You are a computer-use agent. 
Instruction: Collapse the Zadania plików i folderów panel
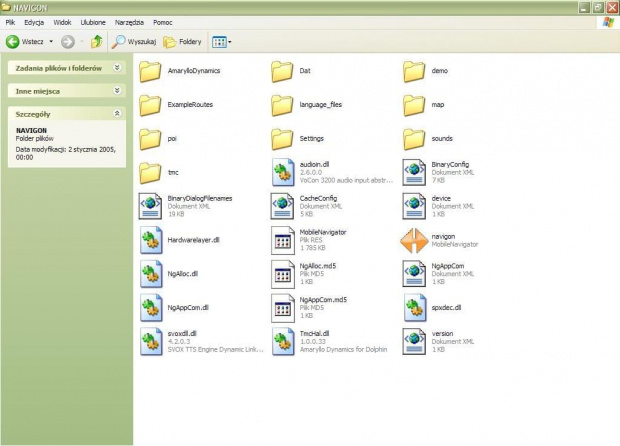[x=117, y=67]
